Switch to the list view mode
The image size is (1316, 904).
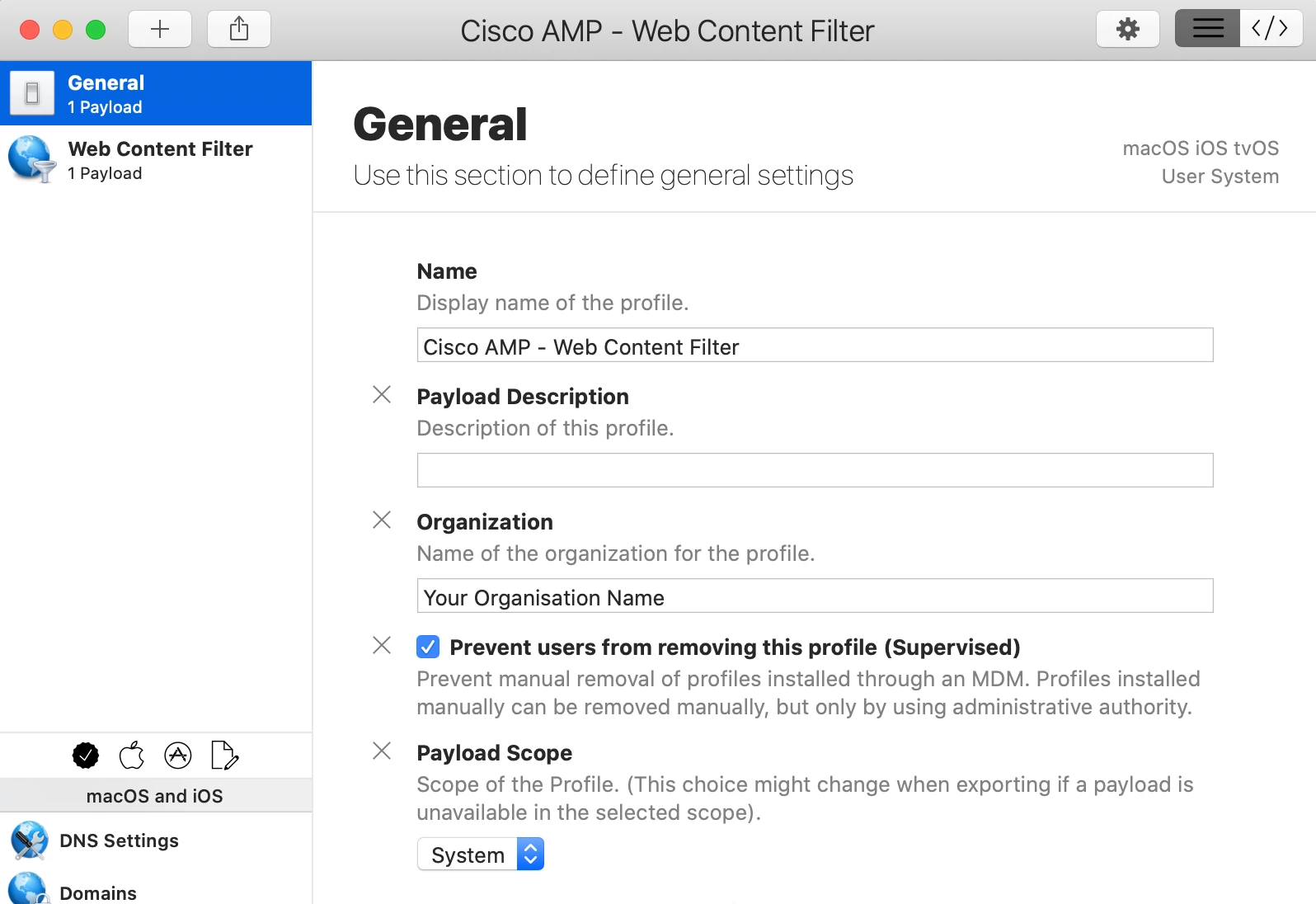[x=1207, y=29]
